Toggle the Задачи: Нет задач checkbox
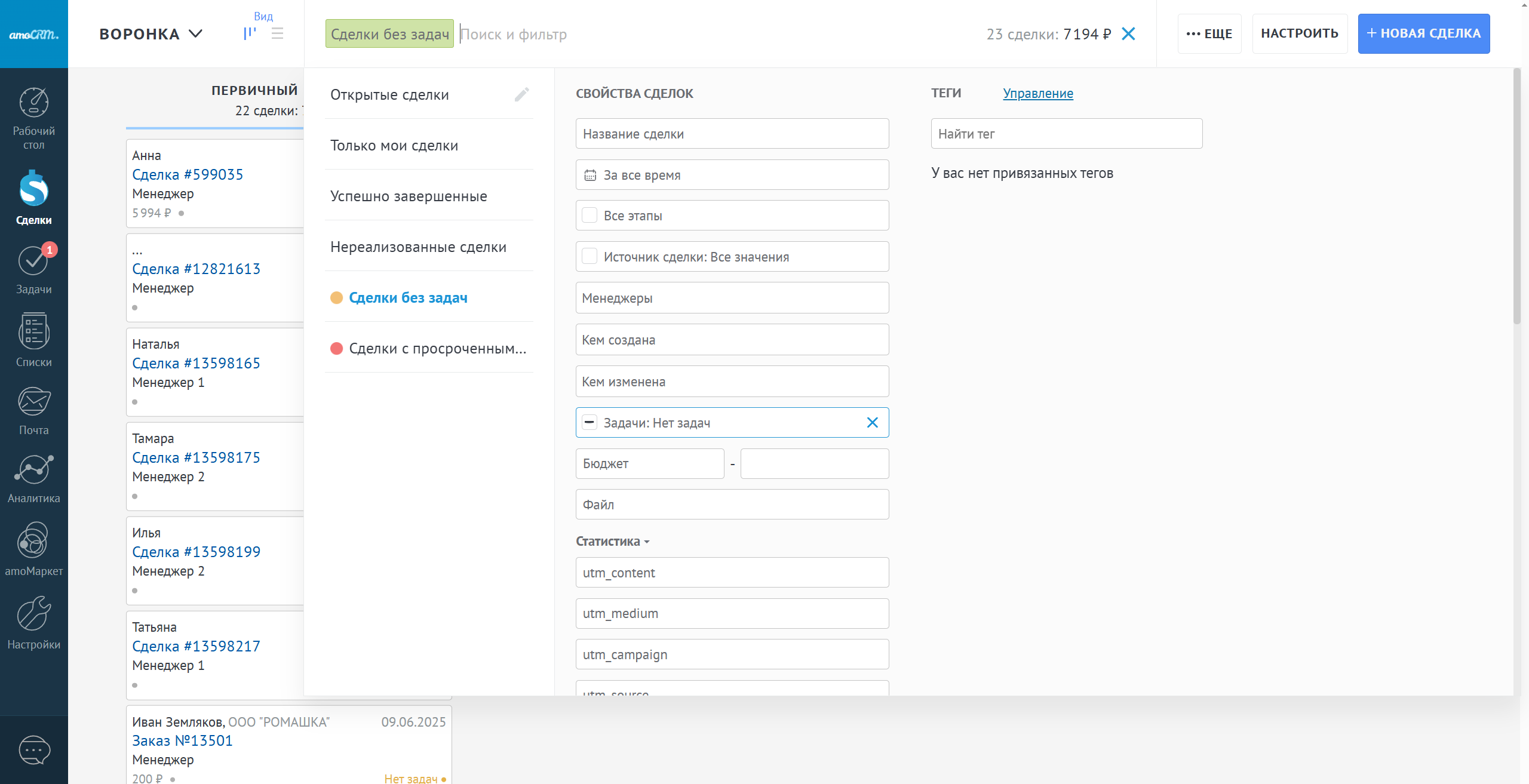This screenshot has height=784, width=1529. [x=590, y=423]
